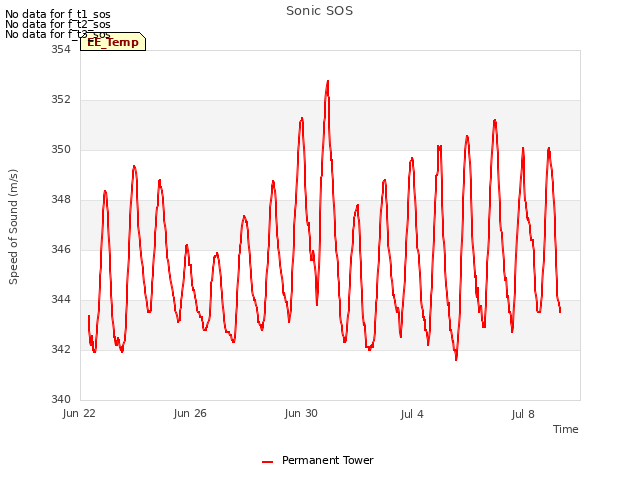The height and width of the screenshot is (480, 640).
Task: Click the EE_Temp annotation label
Action: 113,42
